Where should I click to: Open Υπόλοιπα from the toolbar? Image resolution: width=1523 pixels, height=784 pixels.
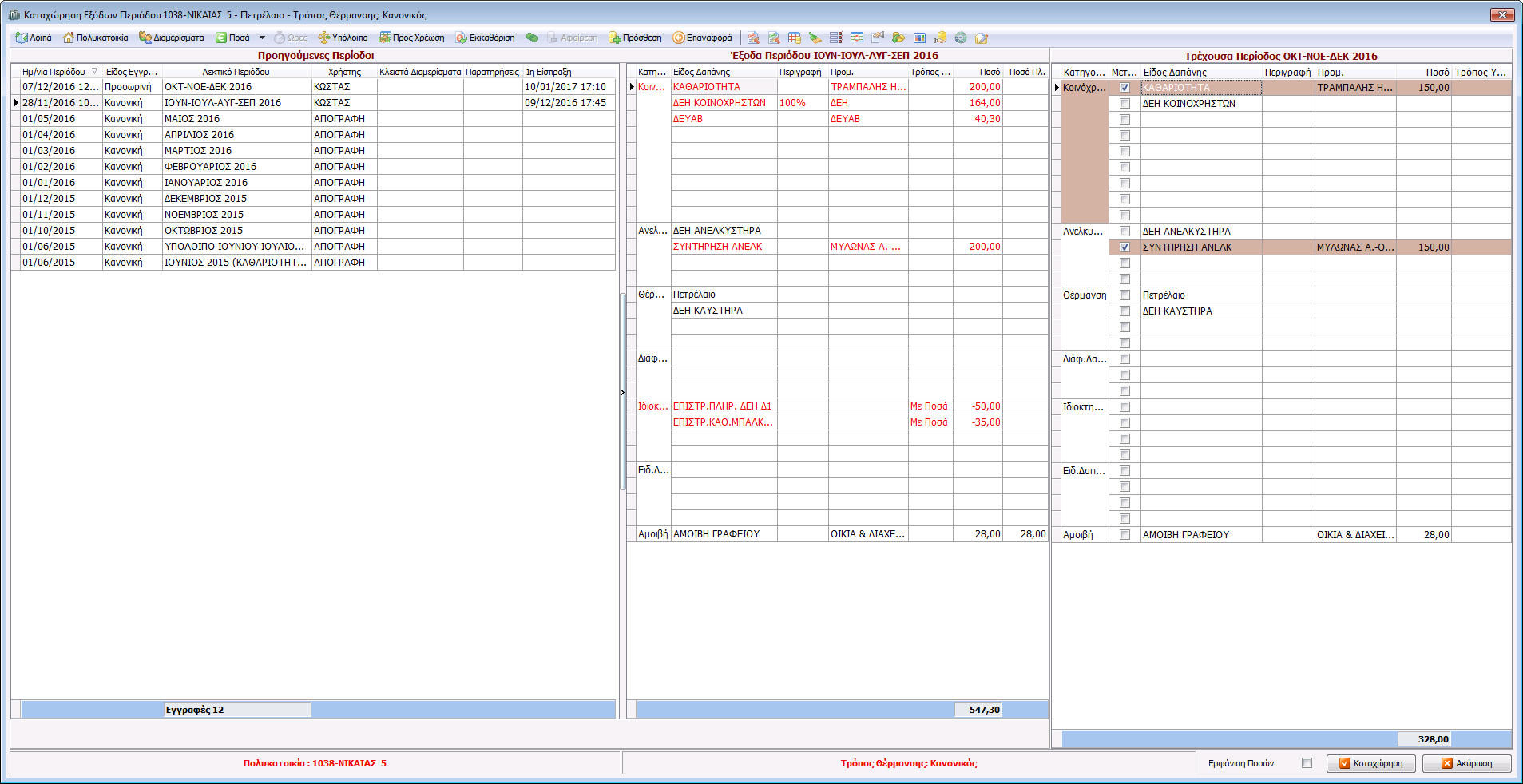(x=343, y=38)
